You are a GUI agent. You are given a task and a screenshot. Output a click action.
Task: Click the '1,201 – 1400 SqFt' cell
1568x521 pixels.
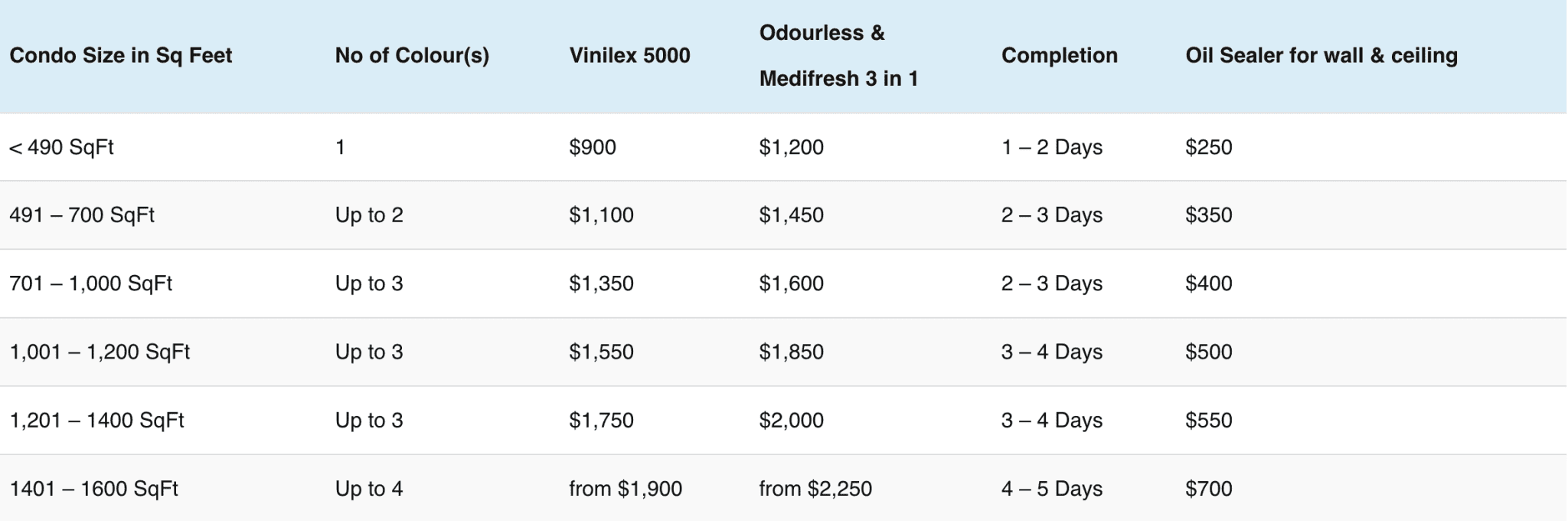click(96, 420)
